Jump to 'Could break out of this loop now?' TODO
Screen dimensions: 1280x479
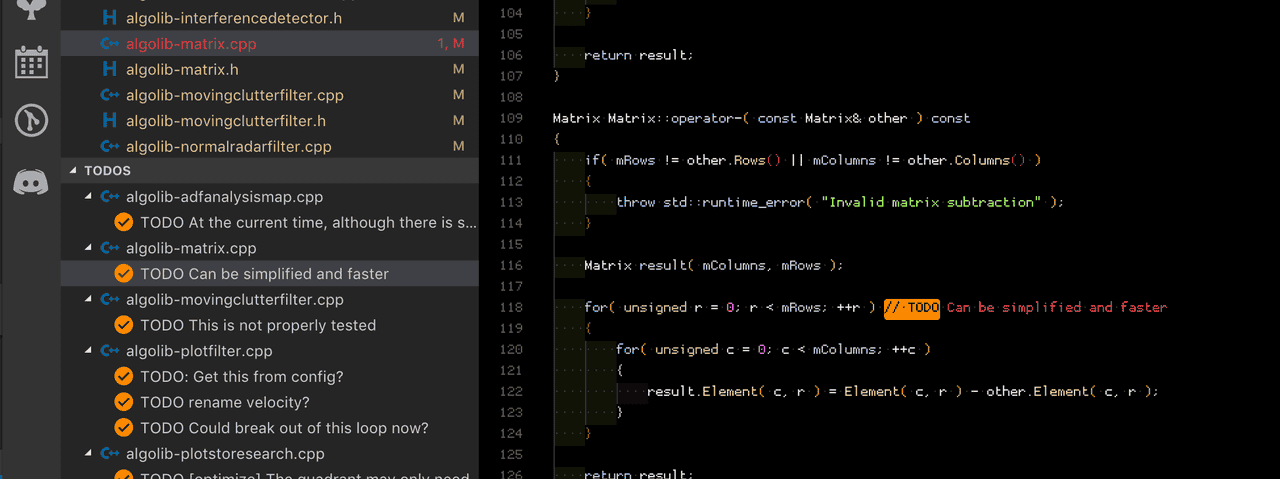tap(284, 428)
